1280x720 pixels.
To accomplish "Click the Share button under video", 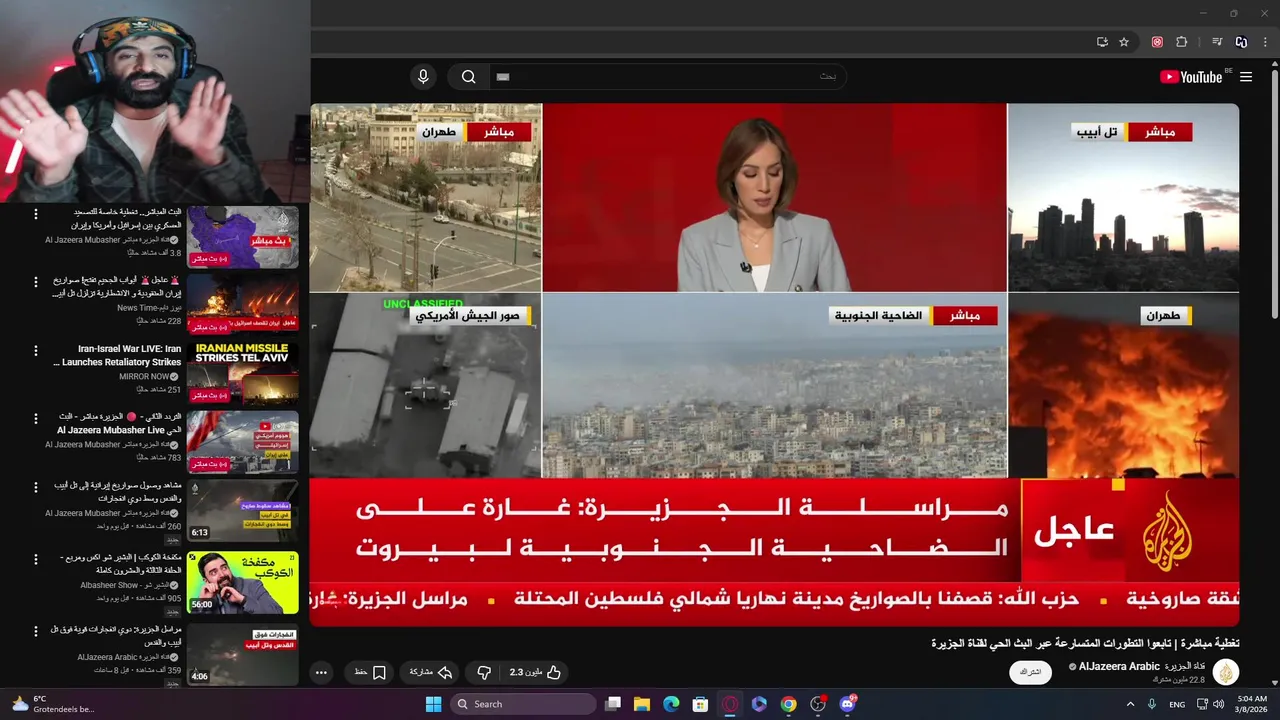I will 431,672.
